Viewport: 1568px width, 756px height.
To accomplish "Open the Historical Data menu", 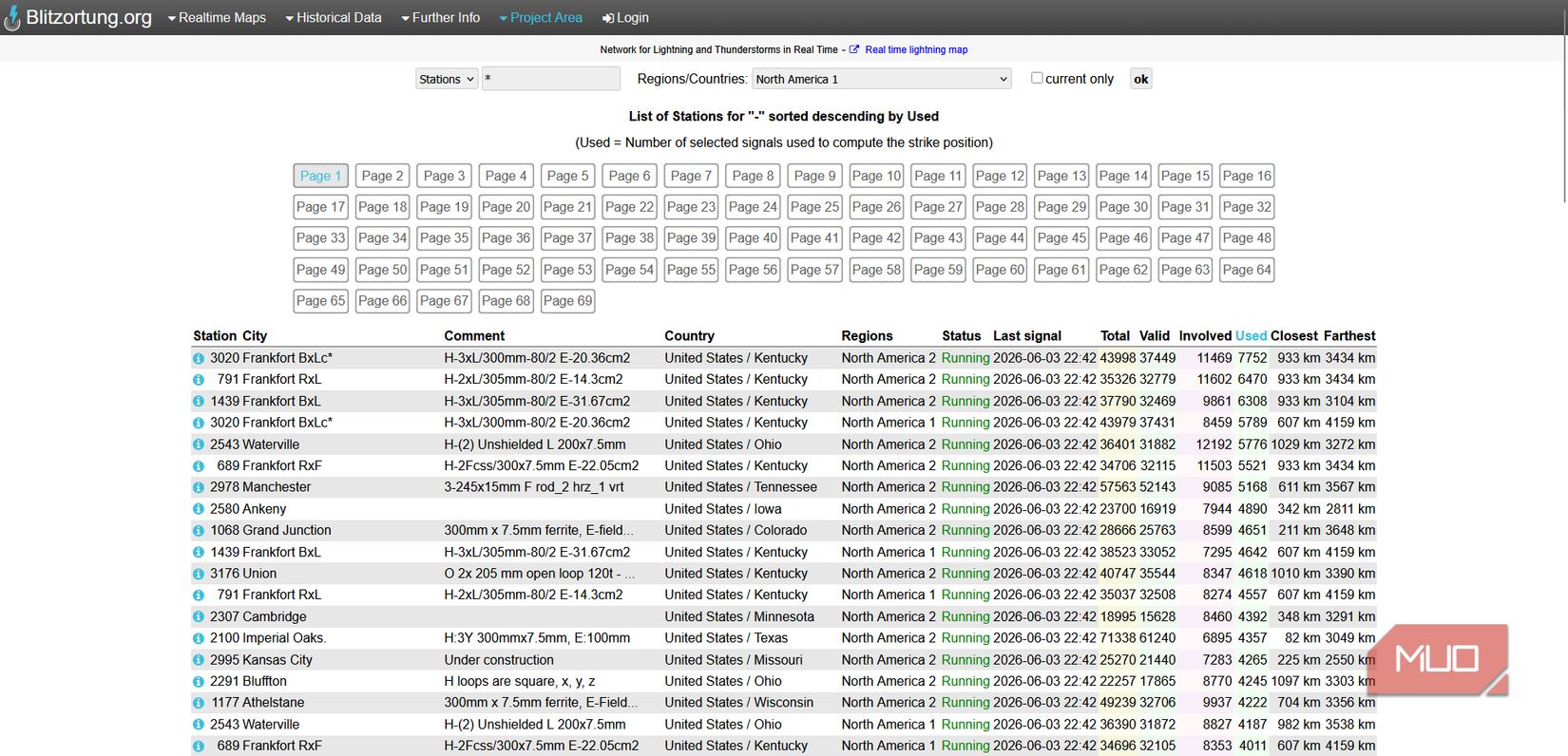I will pyautogui.click(x=334, y=18).
